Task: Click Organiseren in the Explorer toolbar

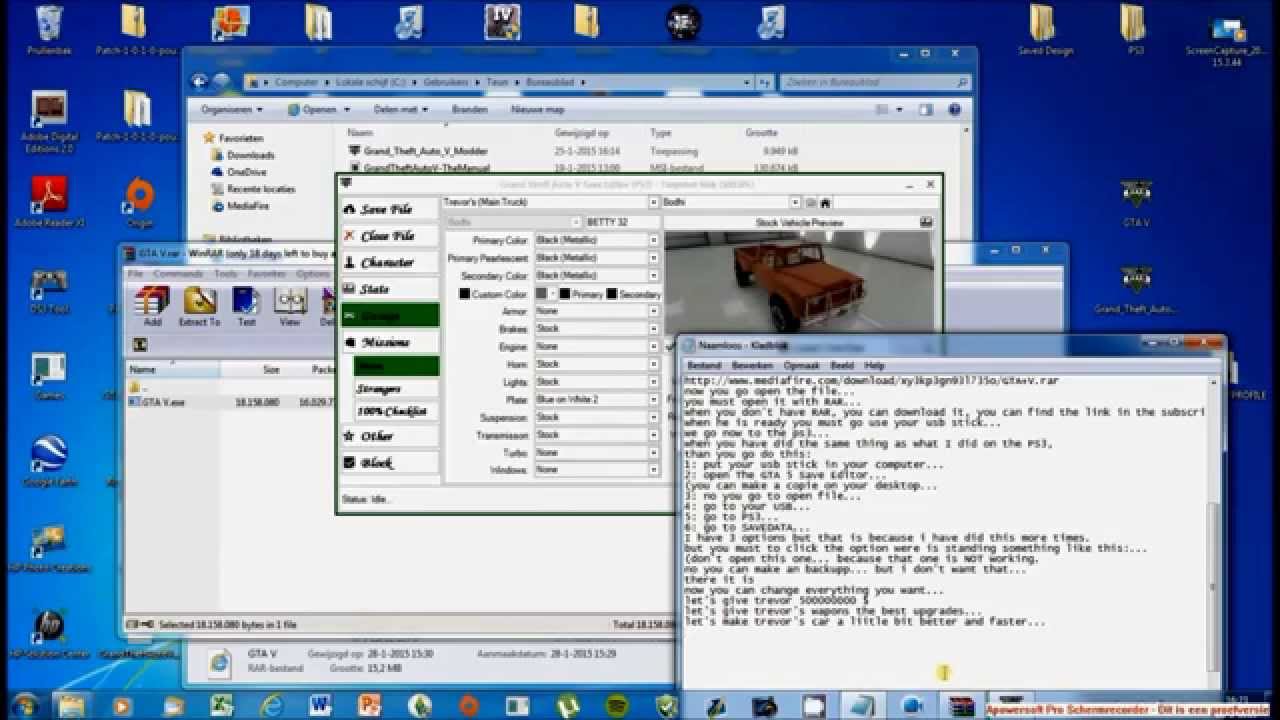Action: point(231,110)
